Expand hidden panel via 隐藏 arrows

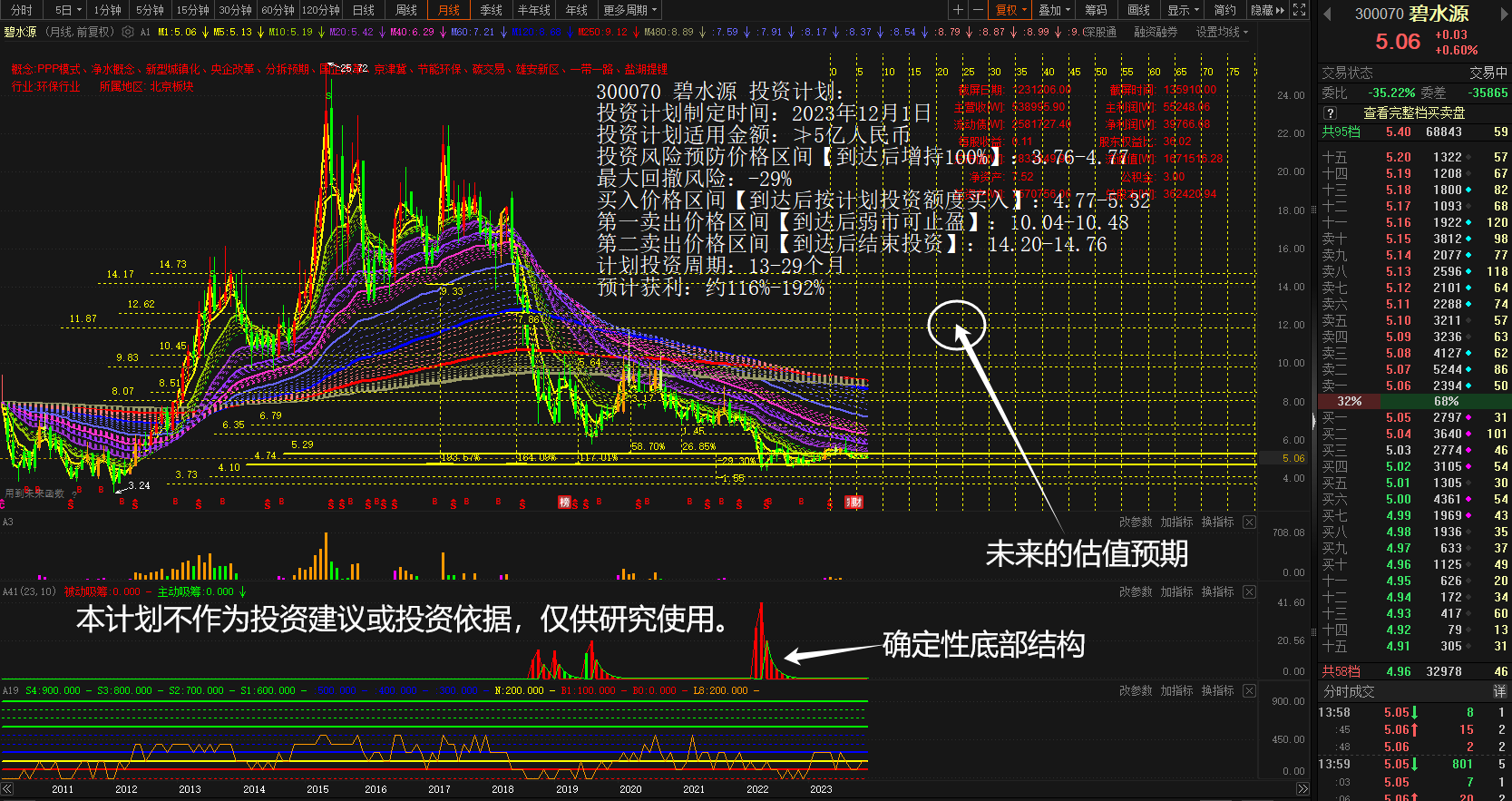[1268, 10]
